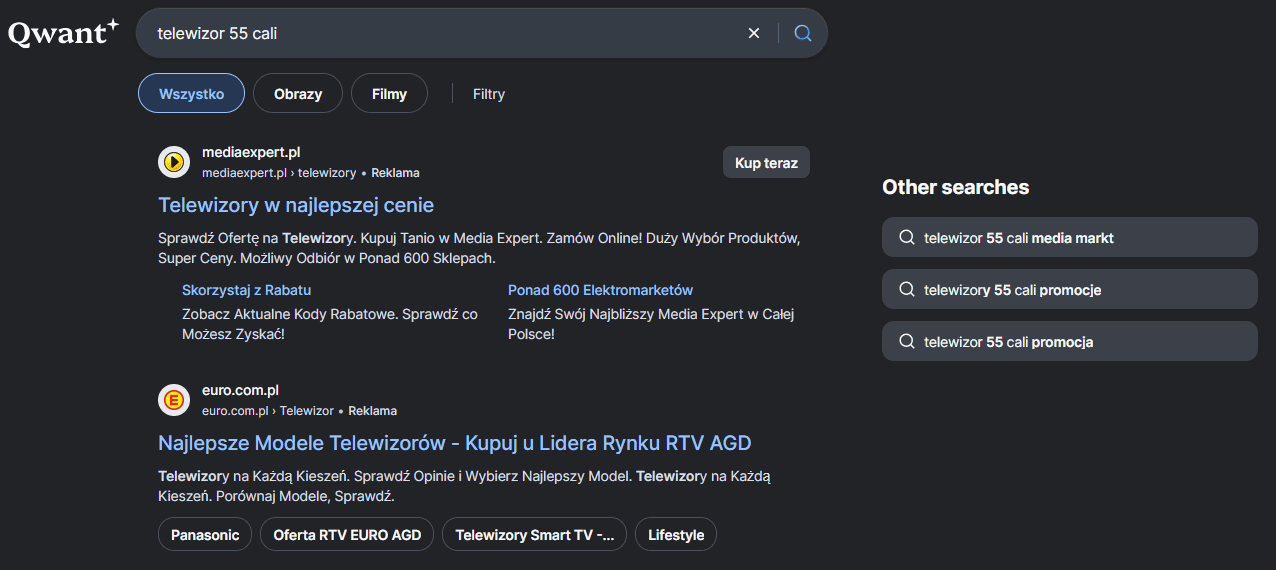
Task: Open 'Telewizory w najlepszej cenie' result
Action: click(x=296, y=205)
